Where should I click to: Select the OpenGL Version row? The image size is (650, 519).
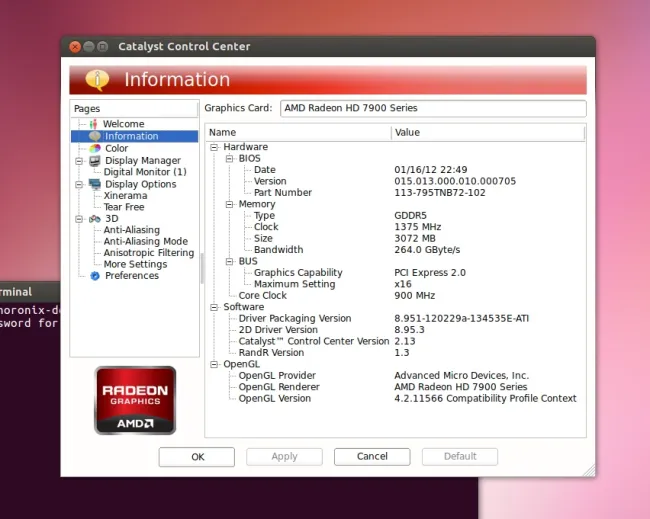395,399
